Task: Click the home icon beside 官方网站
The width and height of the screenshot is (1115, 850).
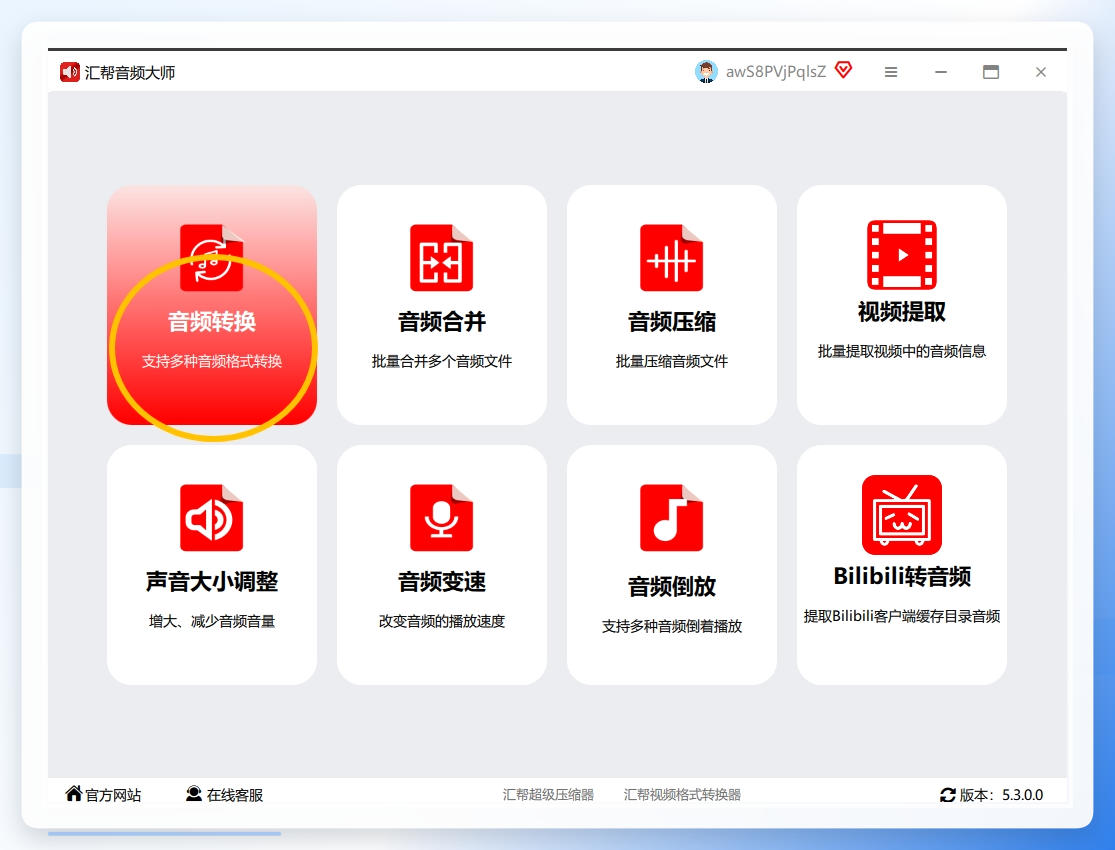Action: click(x=74, y=793)
